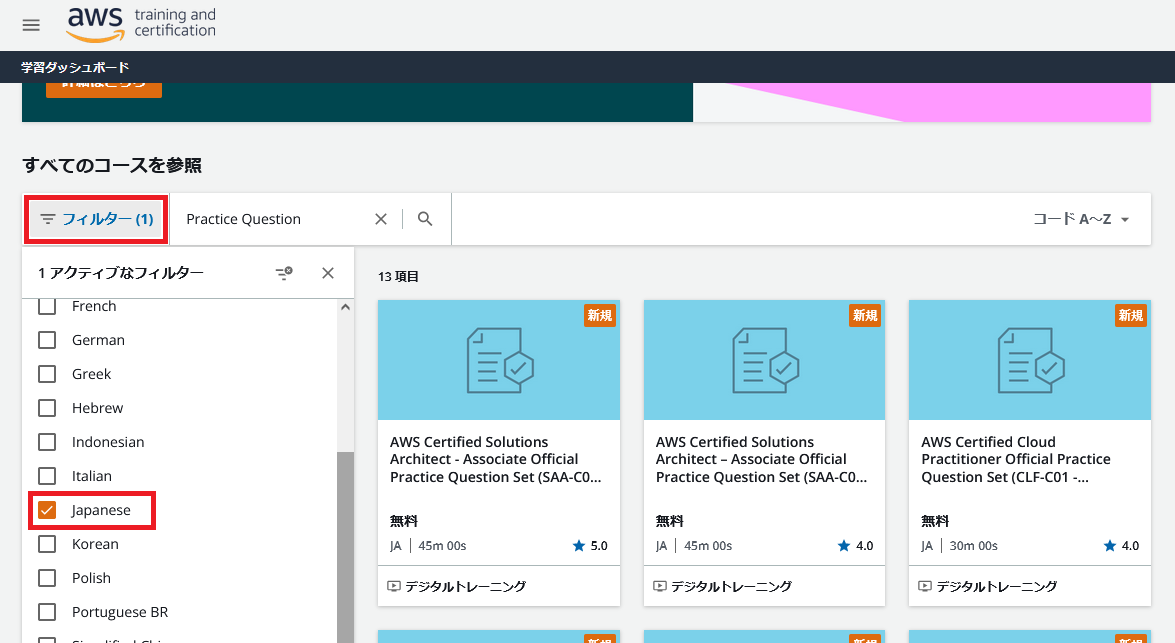The width and height of the screenshot is (1175, 643).
Task: Open AWS Certified Cloud Practitioner Practice Question Set
Action: [x=1016, y=459]
